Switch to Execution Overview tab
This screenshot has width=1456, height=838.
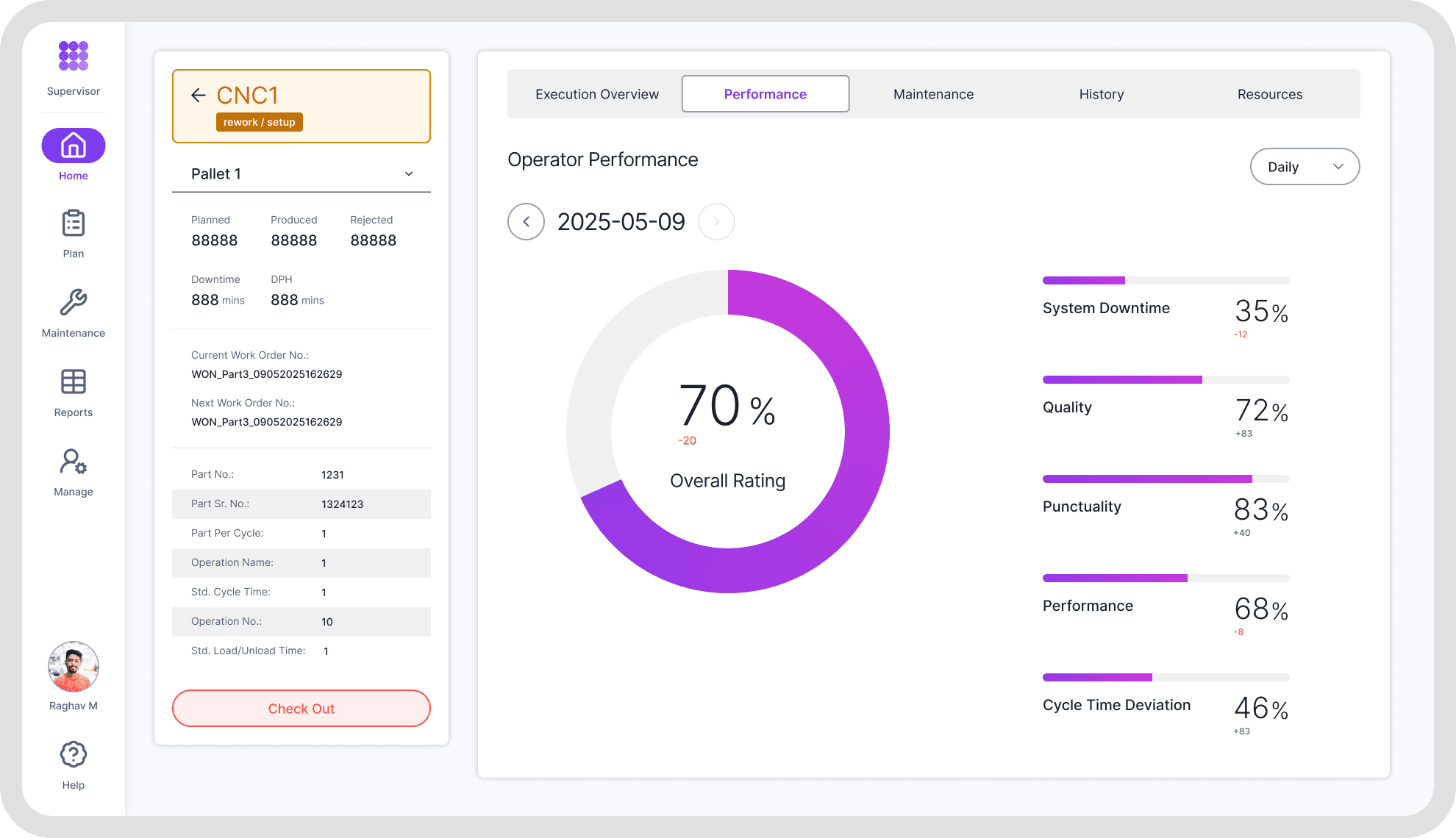point(597,94)
